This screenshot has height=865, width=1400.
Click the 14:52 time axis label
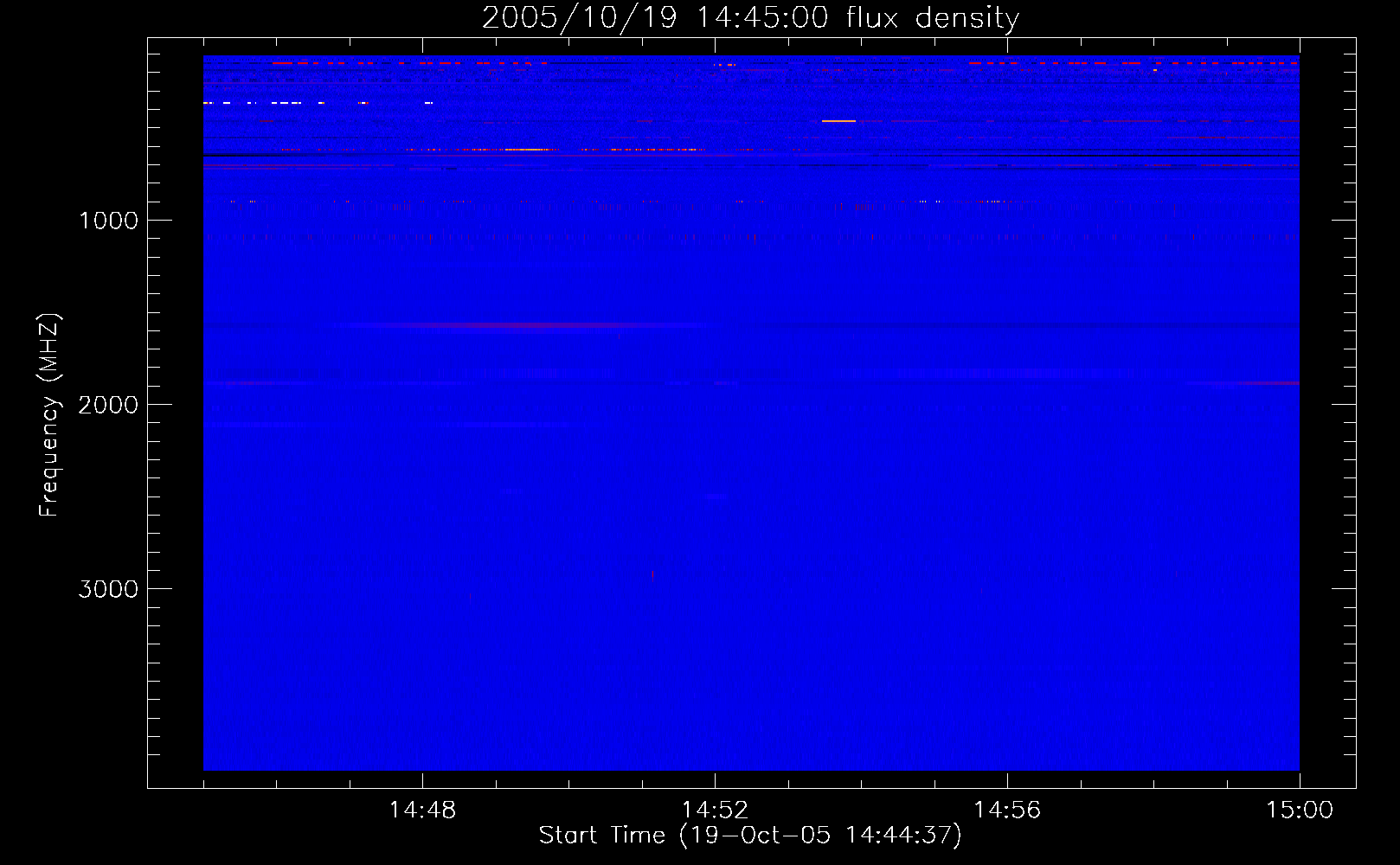pyautogui.click(x=715, y=811)
